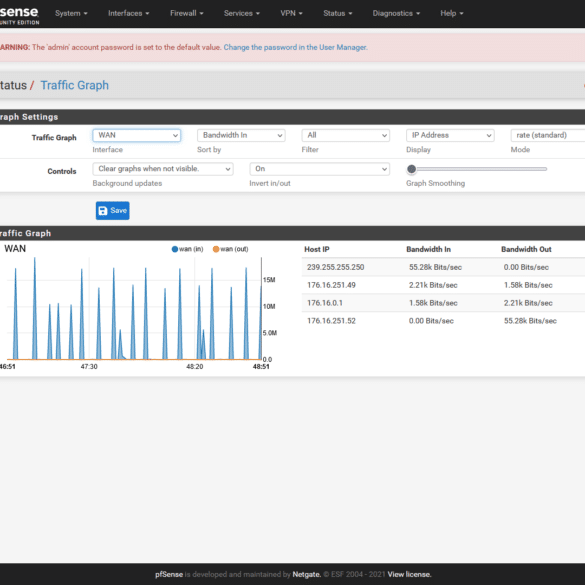This screenshot has height=585, width=585.
Task: Open the Diagnostics menu
Action: point(396,13)
